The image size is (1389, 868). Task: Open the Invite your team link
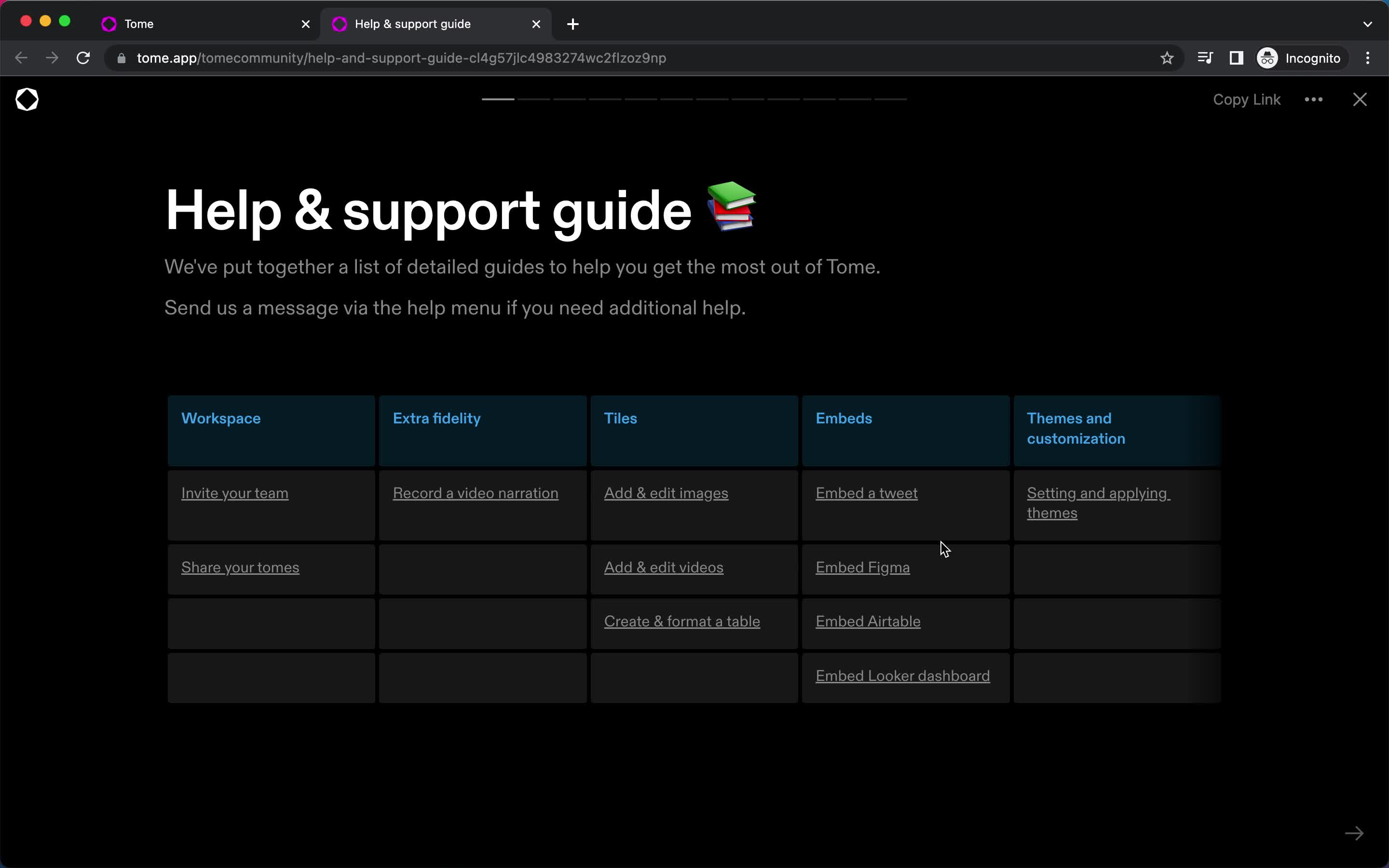(235, 493)
